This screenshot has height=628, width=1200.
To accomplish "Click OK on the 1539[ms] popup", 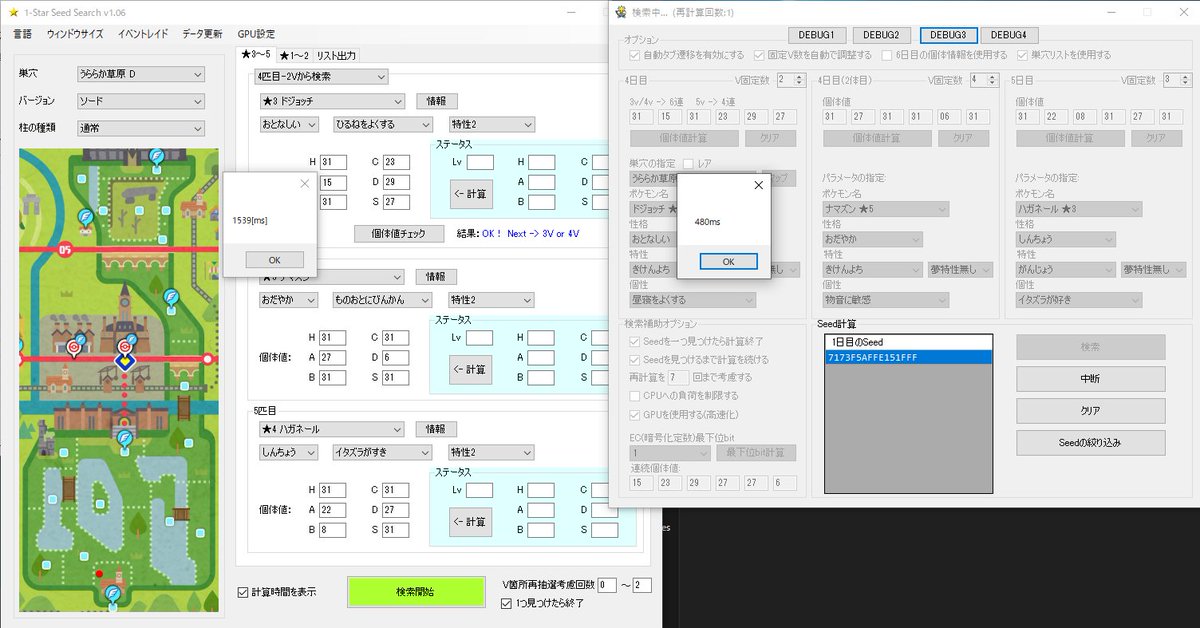I will point(275,260).
